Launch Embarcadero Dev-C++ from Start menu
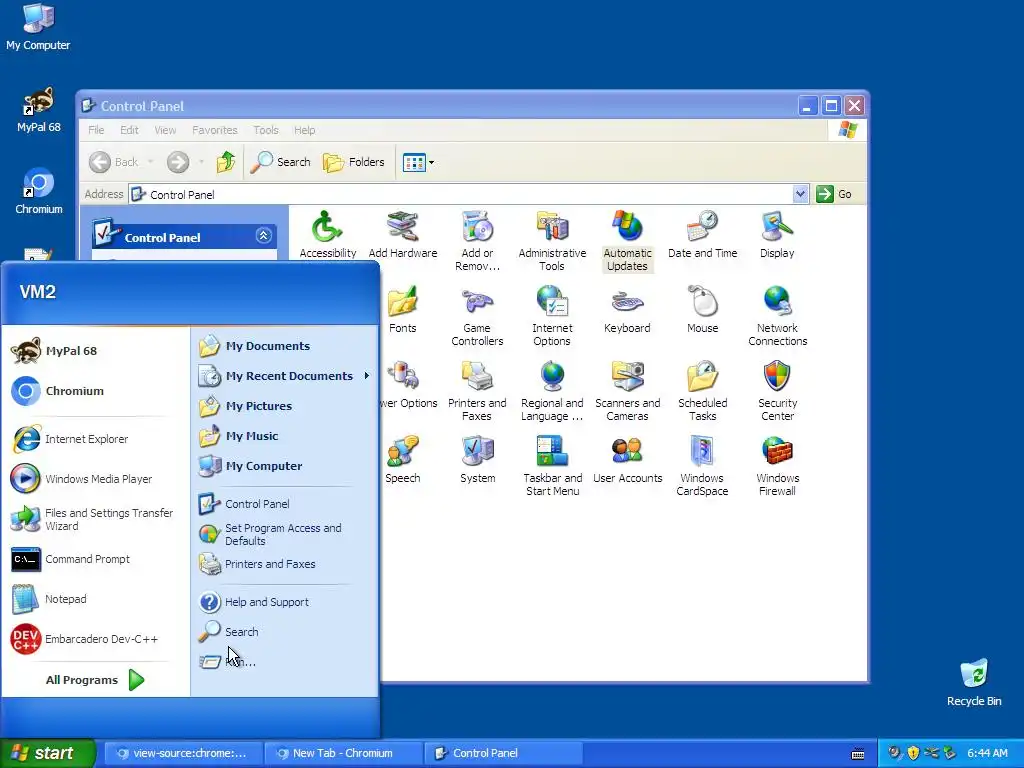This screenshot has width=1024, height=768. pos(95,639)
